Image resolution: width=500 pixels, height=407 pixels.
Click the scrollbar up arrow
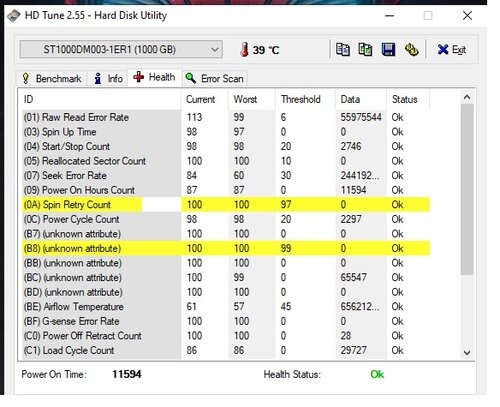(467, 97)
